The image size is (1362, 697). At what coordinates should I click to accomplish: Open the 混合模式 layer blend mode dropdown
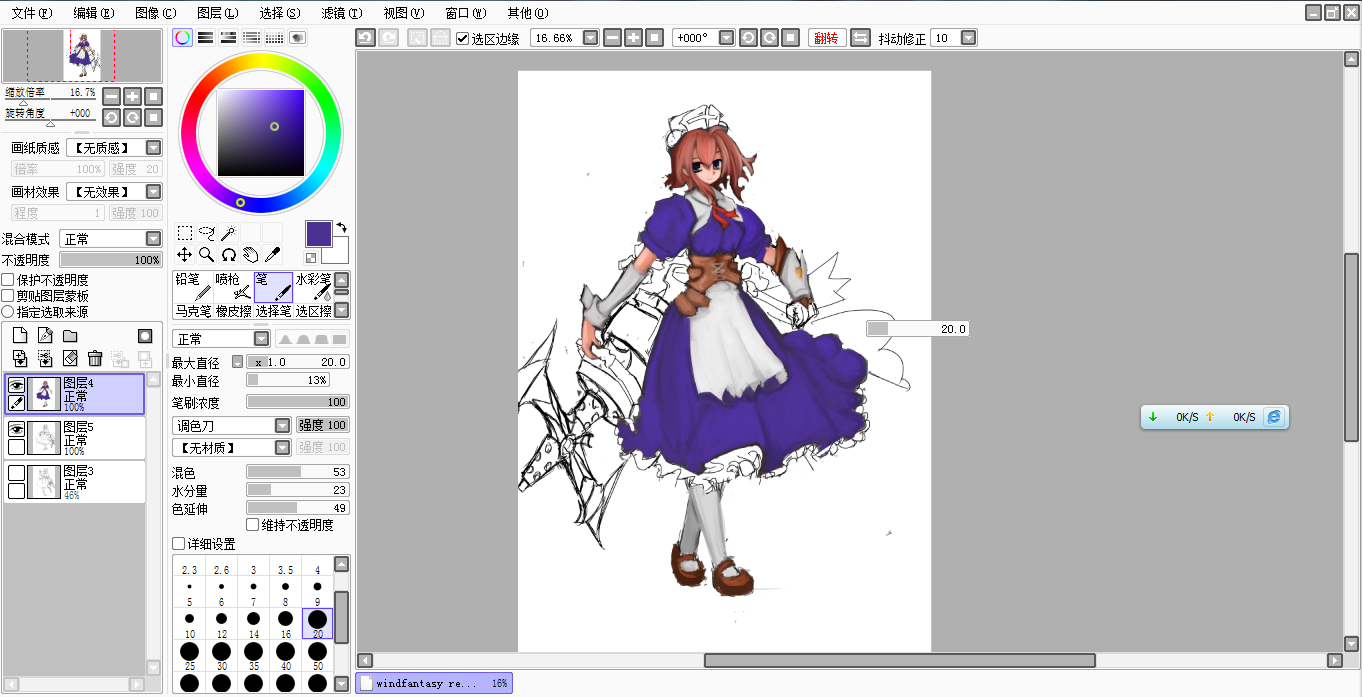tap(110, 239)
